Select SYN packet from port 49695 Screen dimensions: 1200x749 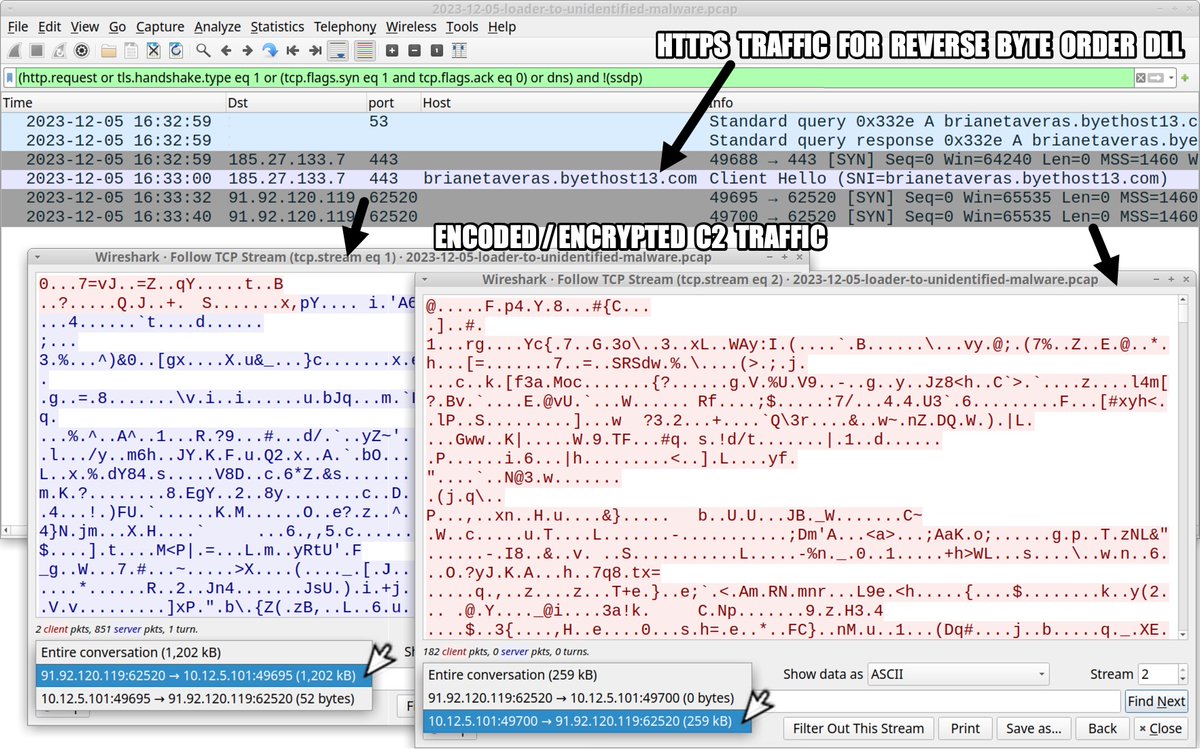(x=600, y=197)
